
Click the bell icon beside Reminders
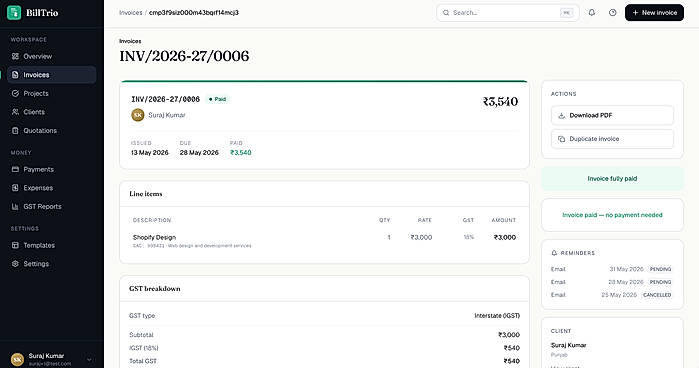(554, 253)
